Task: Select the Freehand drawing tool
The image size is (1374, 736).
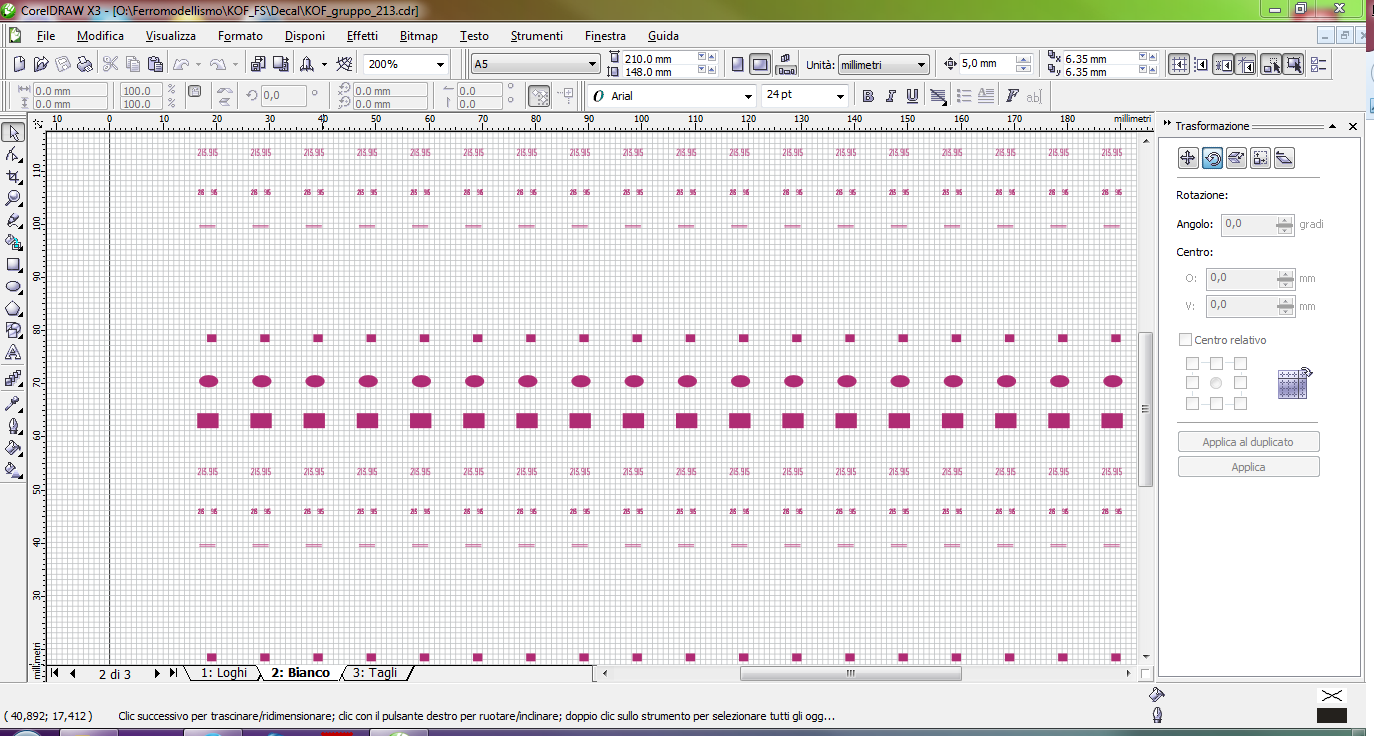Action: [x=13, y=221]
